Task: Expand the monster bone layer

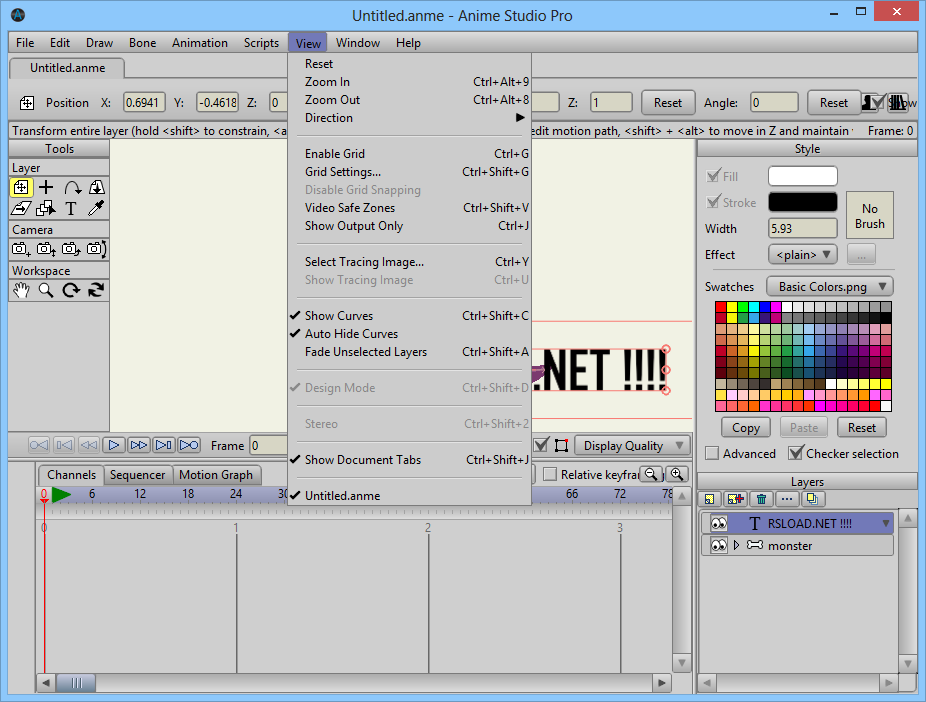Action: (x=737, y=546)
